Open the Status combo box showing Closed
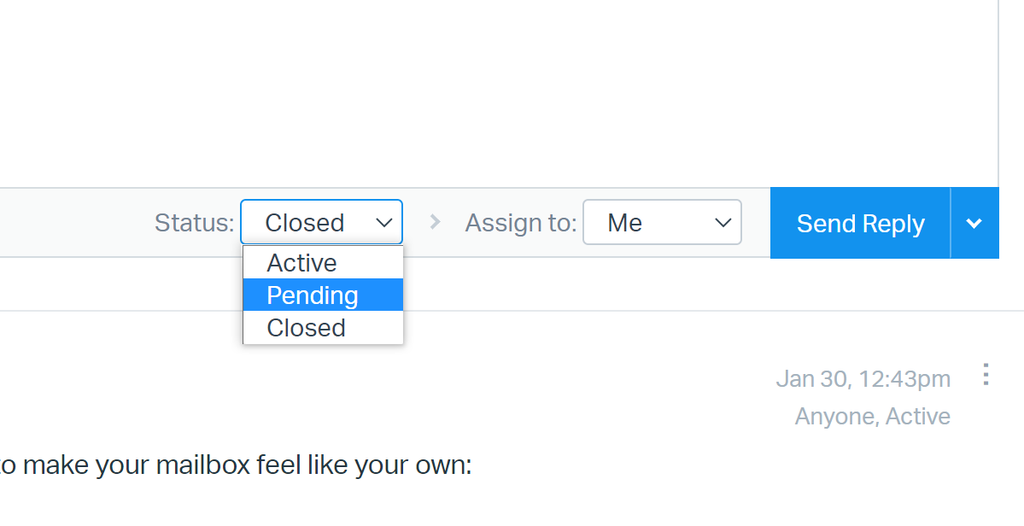1024x526 pixels. tap(321, 222)
